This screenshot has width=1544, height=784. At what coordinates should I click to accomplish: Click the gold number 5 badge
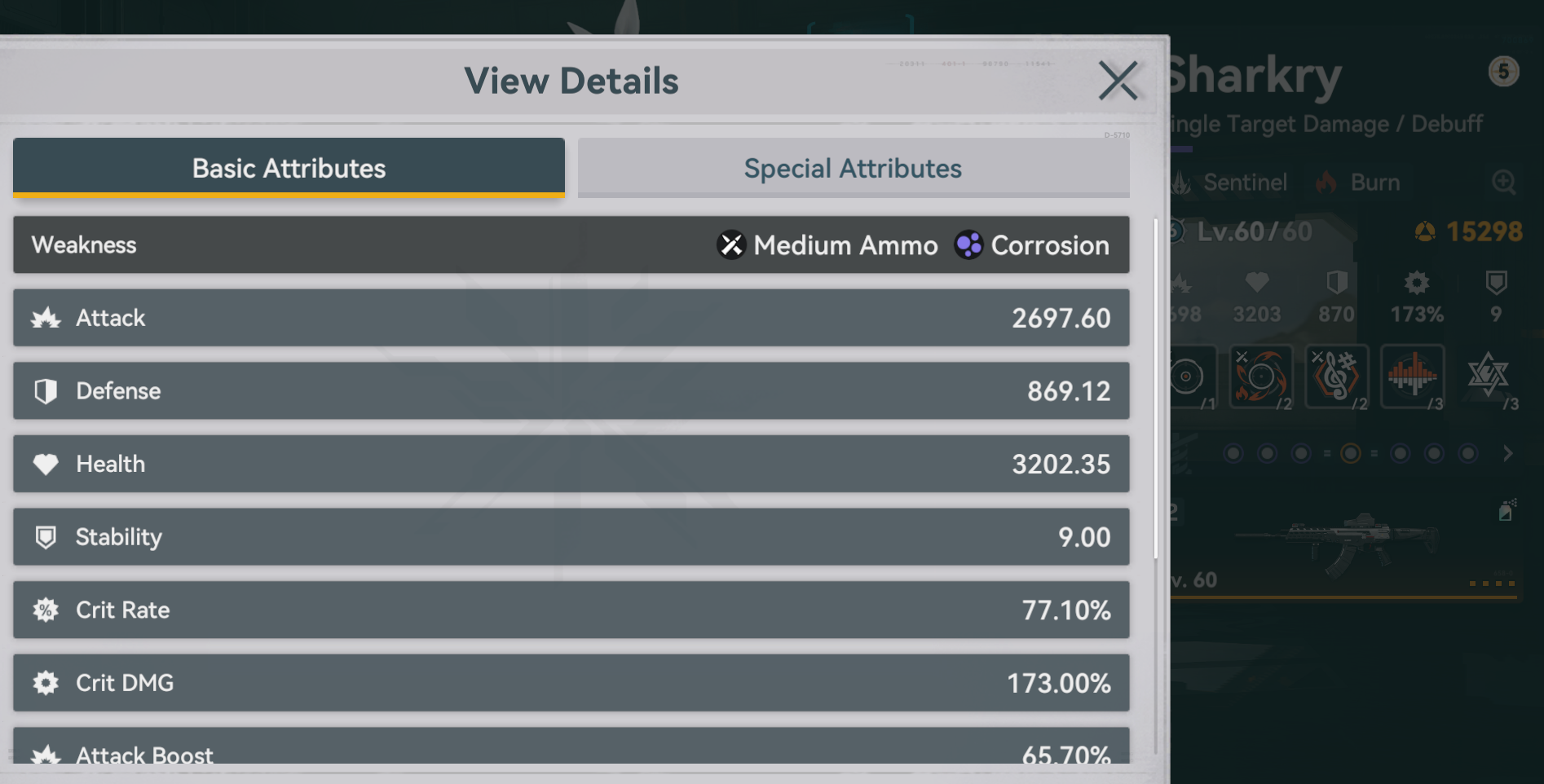tap(1503, 72)
